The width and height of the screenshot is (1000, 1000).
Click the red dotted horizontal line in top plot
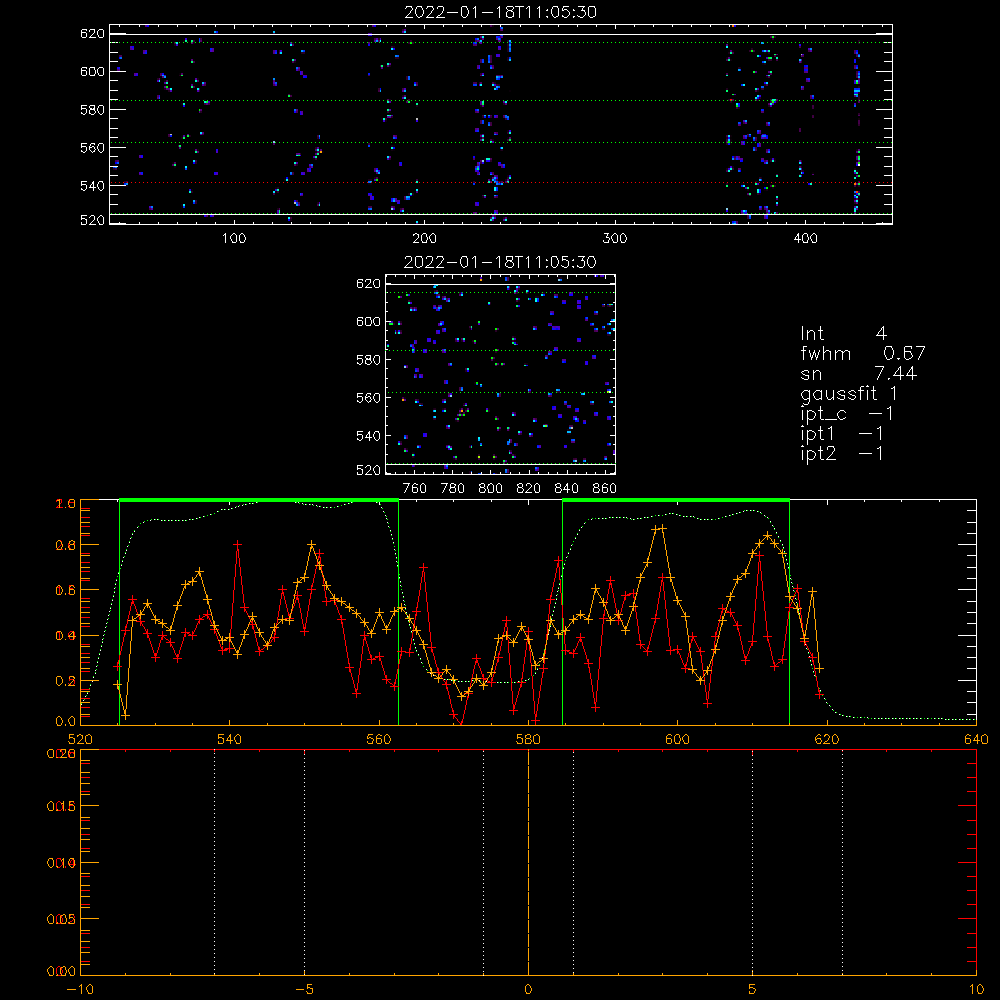tap(501, 183)
